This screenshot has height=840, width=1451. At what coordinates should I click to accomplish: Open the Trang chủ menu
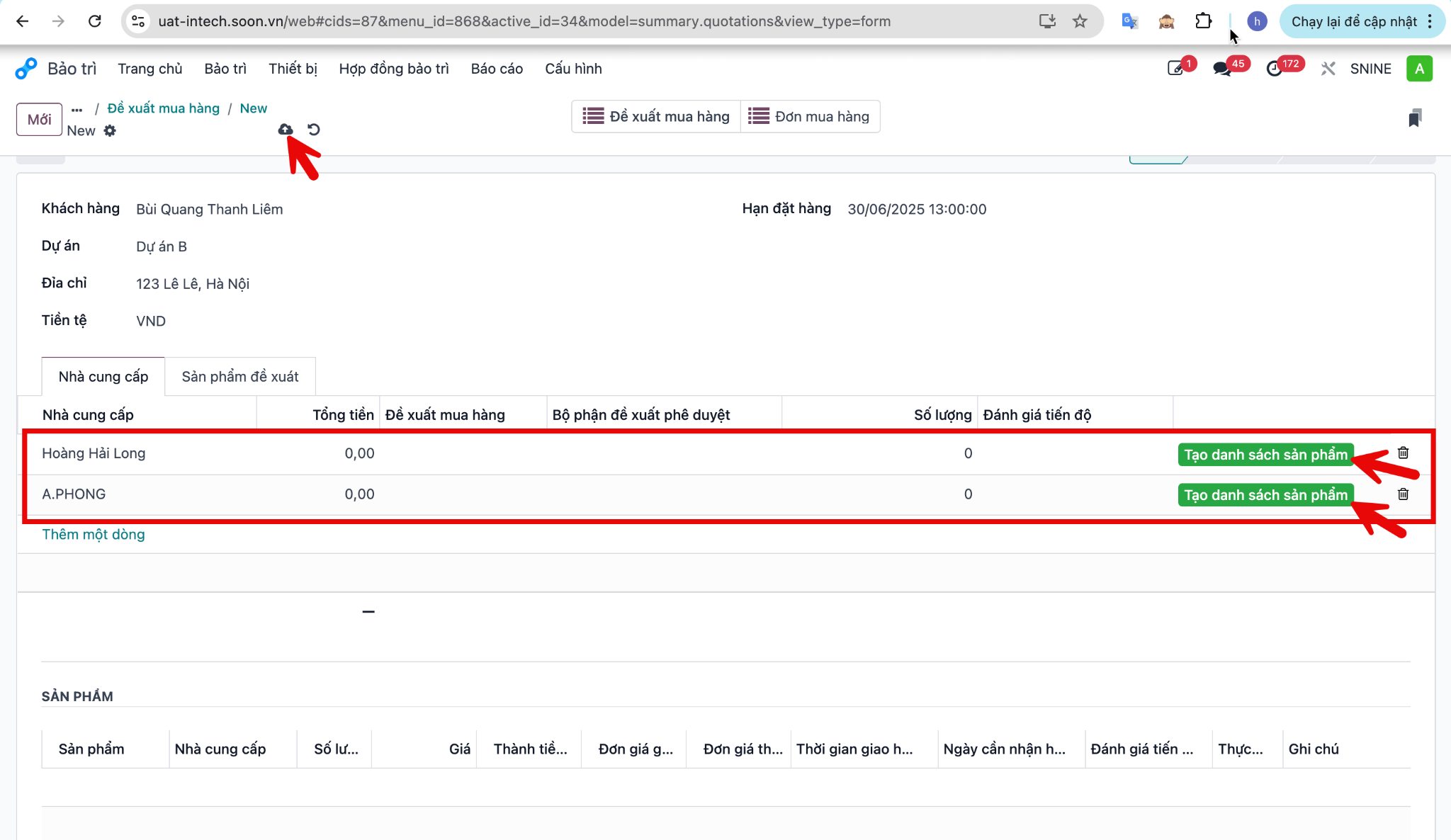pyautogui.click(x=150, y=69)
